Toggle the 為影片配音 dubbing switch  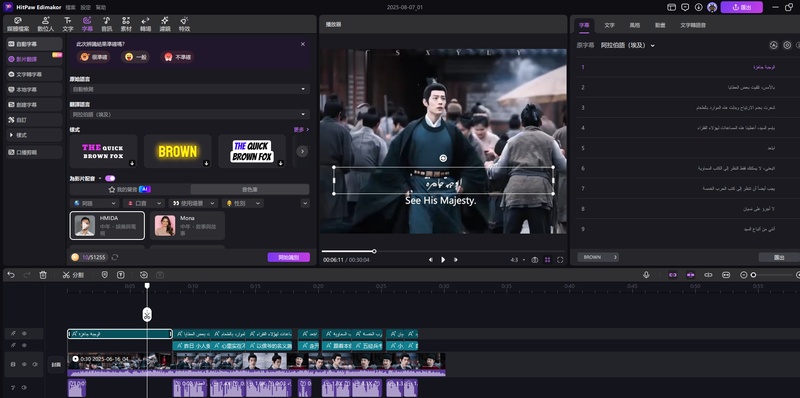[110, 178]
